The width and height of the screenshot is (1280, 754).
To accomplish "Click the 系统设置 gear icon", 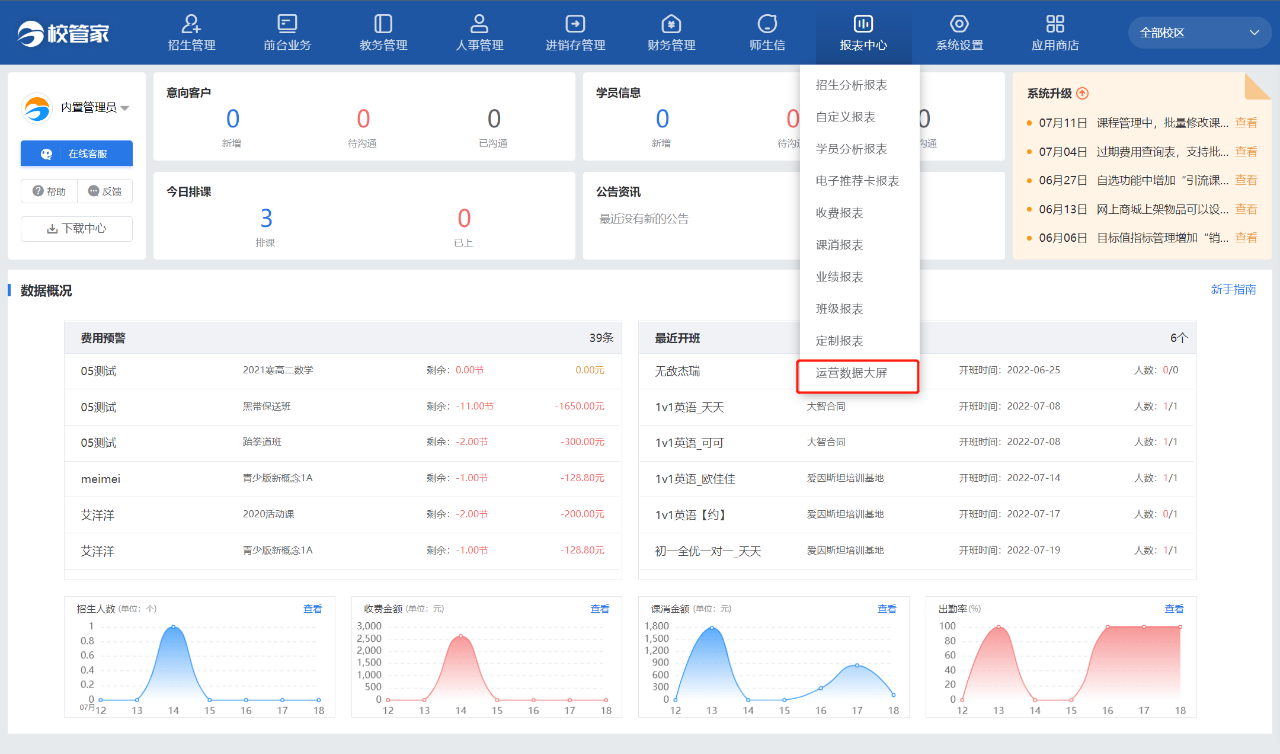I will click(x=959, y=24).
